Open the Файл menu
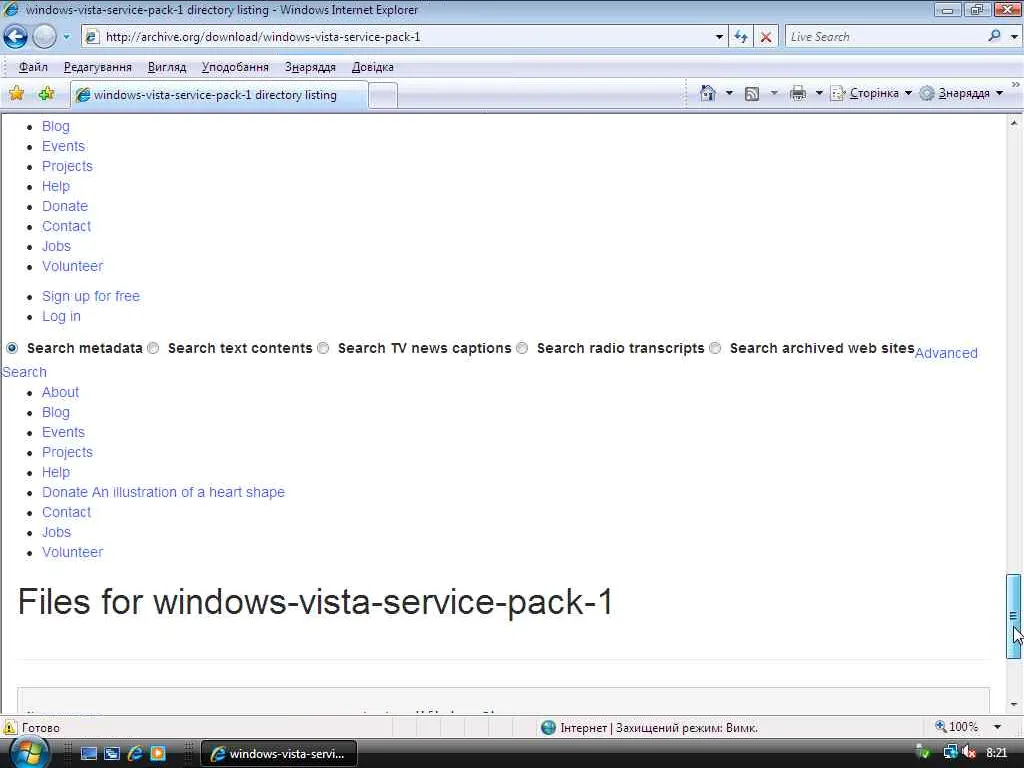 click(x=33, y=67)
